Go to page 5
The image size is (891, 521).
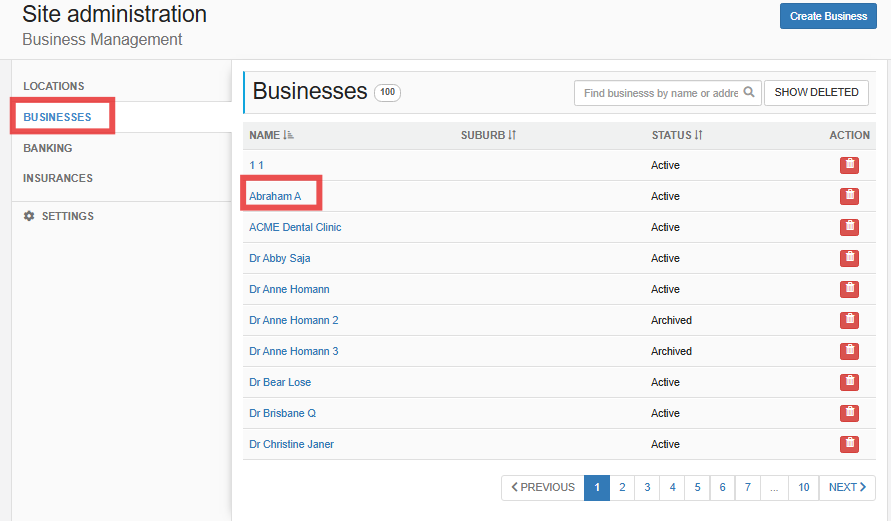pyautogui.click(x=697, y=487)
